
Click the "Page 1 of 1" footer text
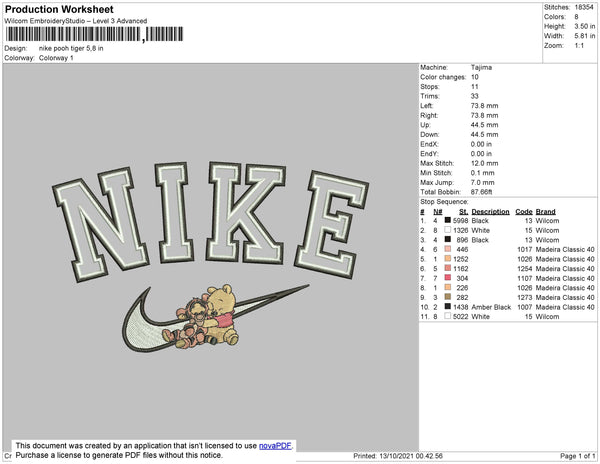tap(577, 456)
